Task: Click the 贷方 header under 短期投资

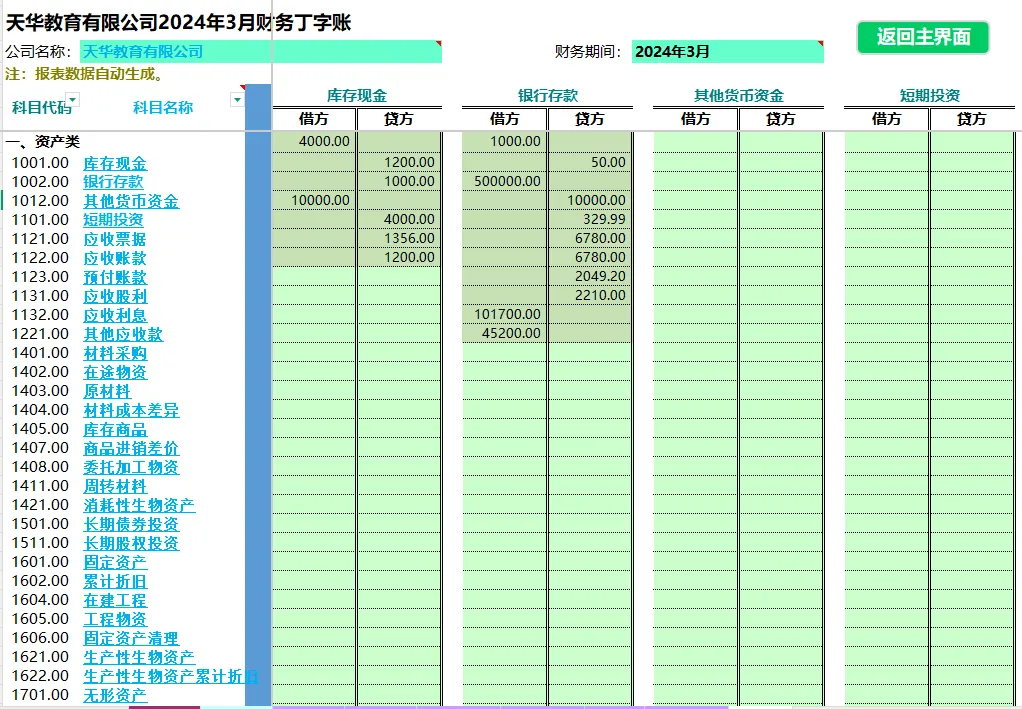Action: point(971,119)
